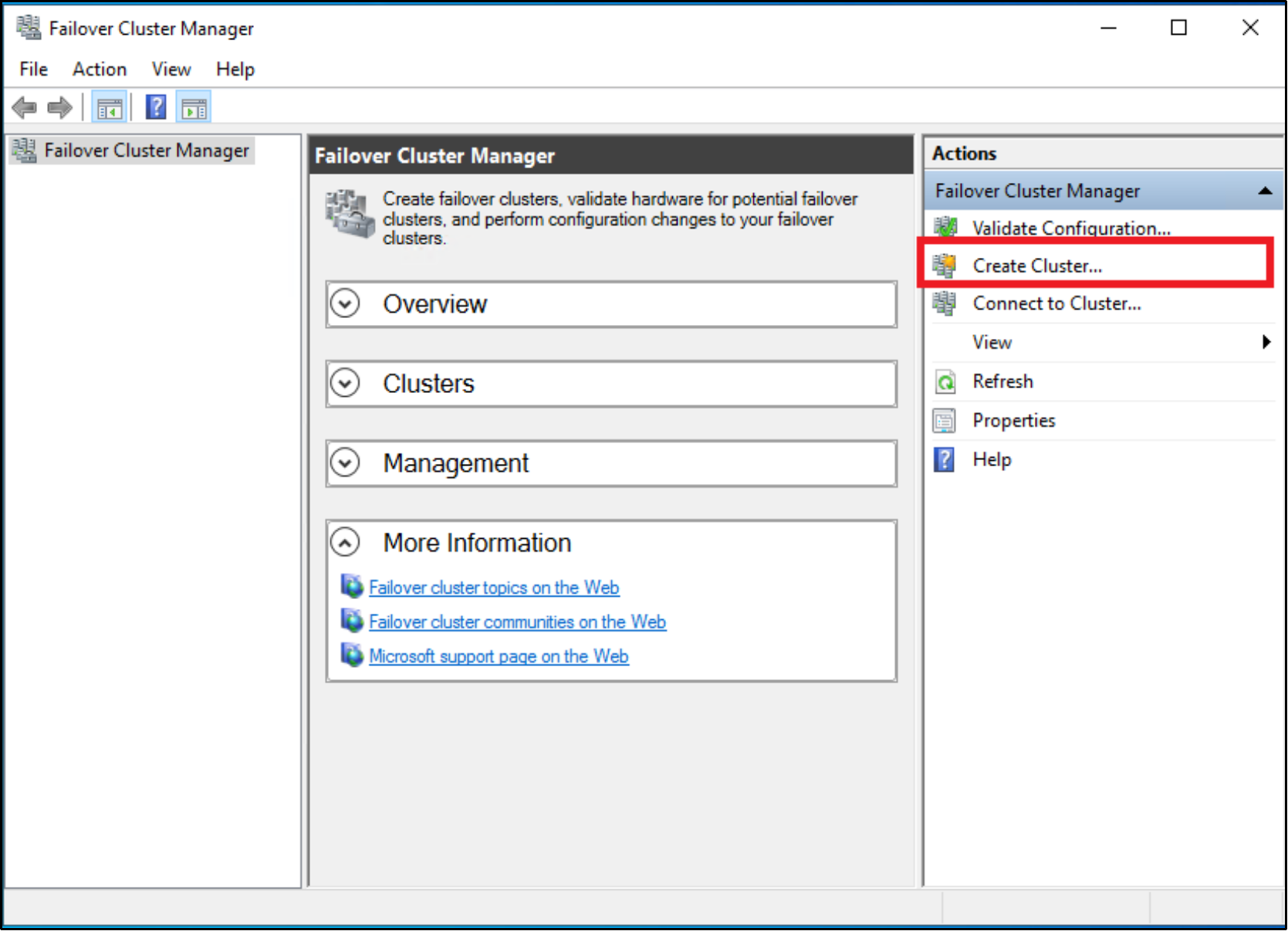
Task: Collapse the More Information section chevron
Action: click(x=345, y=543)
